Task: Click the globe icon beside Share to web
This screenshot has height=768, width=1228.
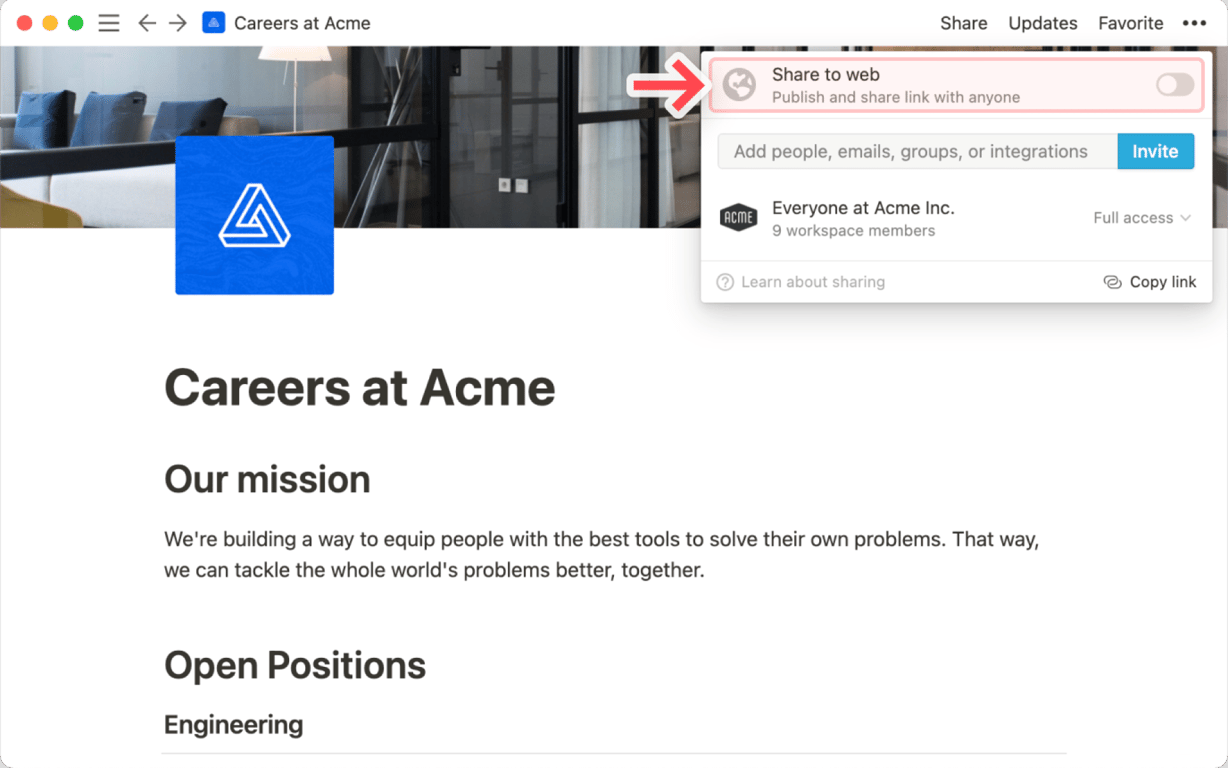Action: [x=739, y=85]
